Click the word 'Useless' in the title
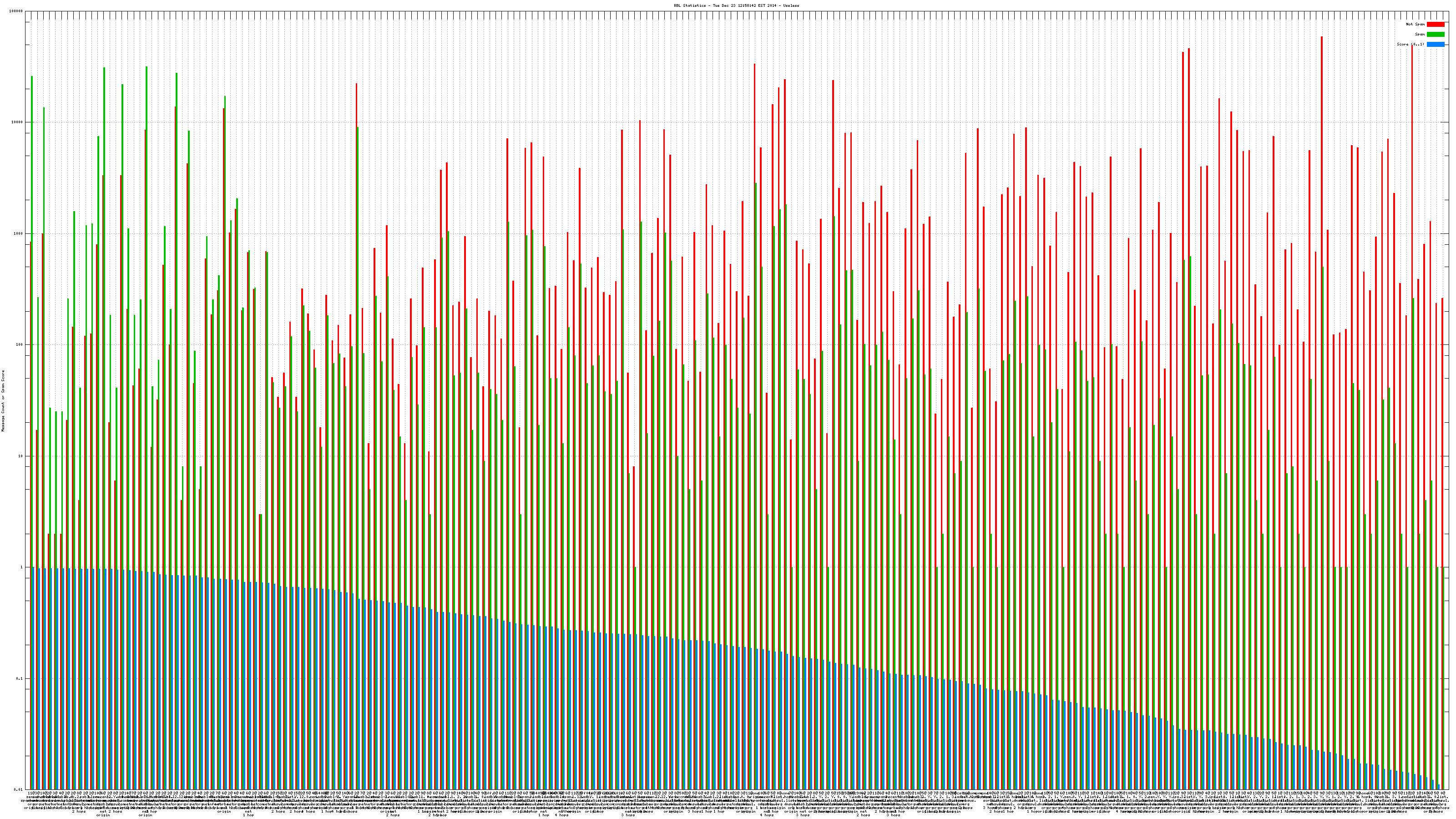This screenshot has height=819, width=1456. click(790, 5)
